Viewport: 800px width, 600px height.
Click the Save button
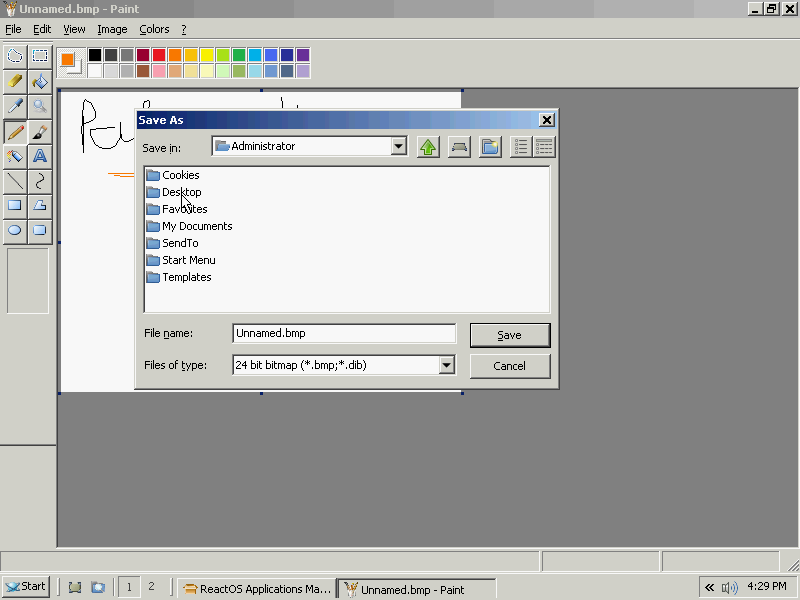click(x=509, y=335)
